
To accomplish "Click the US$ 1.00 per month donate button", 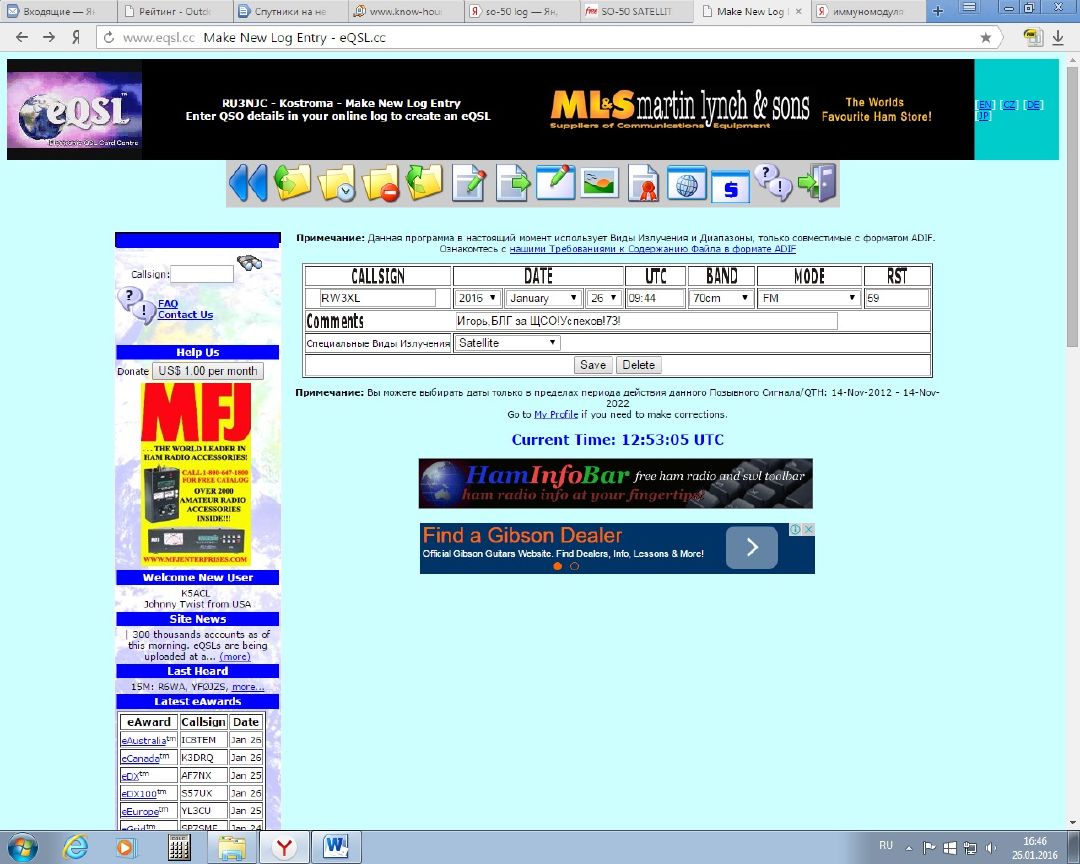I will click(x=207, y=371).
